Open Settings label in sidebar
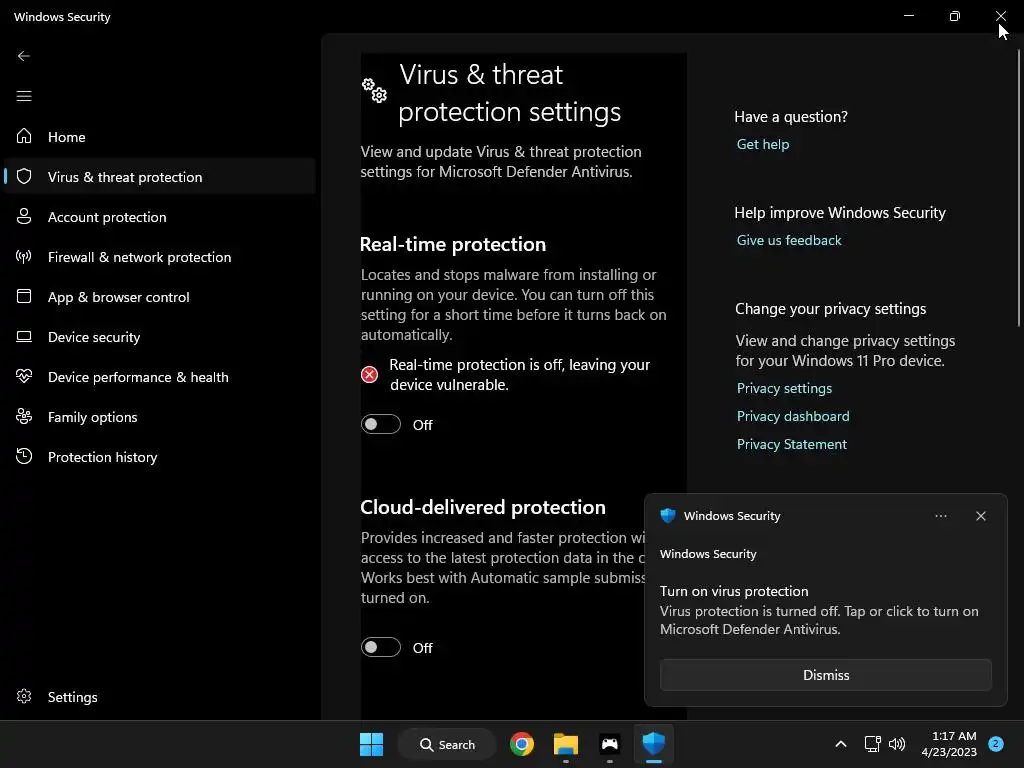The height and width of the screenshot is (768, 1024). click(72, 697)
